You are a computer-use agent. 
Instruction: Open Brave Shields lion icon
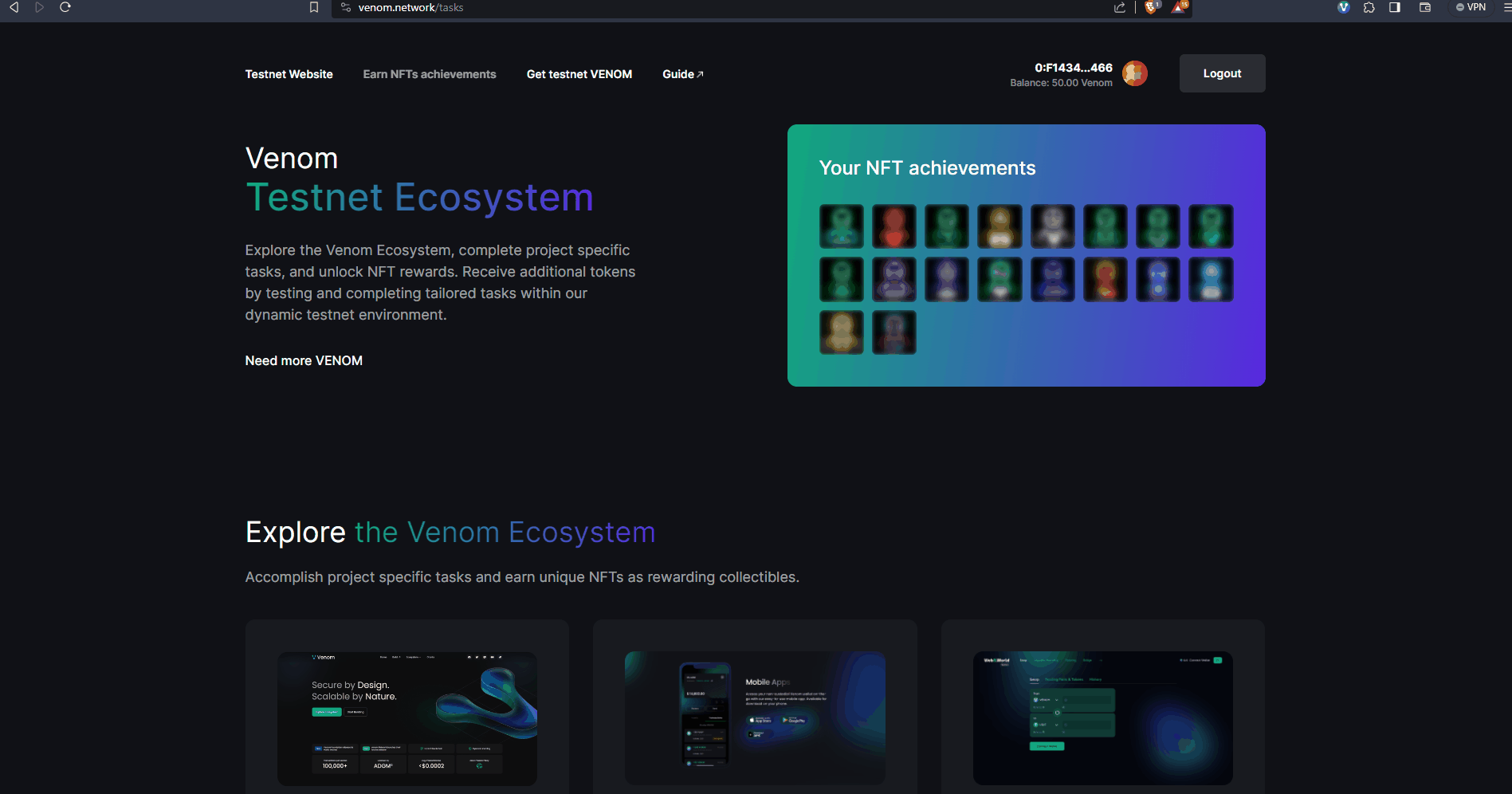[x=1151, y=7]
